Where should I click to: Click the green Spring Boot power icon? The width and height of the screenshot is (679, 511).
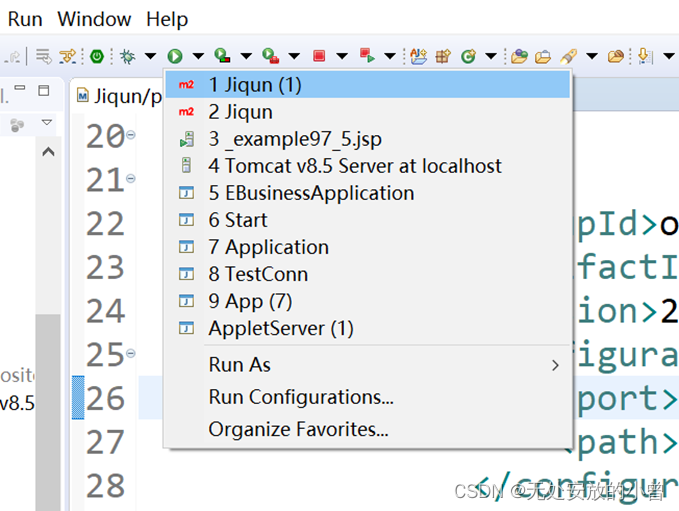pyautogui.click(x=97, y=56)
